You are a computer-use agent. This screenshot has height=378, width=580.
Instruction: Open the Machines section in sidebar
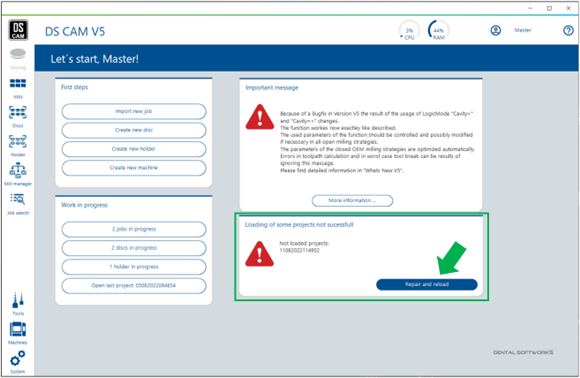point(18,333)
